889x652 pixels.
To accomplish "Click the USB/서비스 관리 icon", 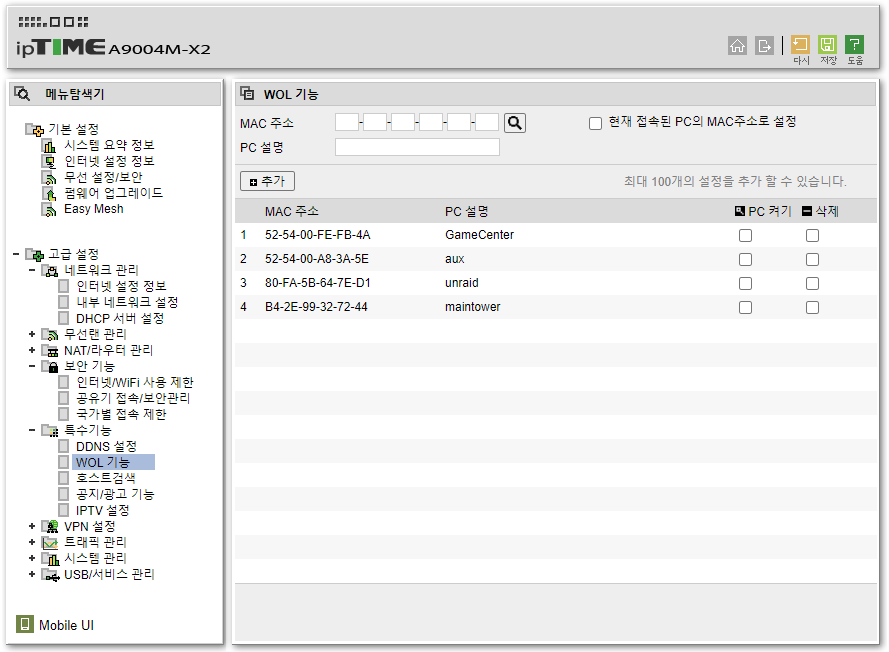I will click(50, 575).
